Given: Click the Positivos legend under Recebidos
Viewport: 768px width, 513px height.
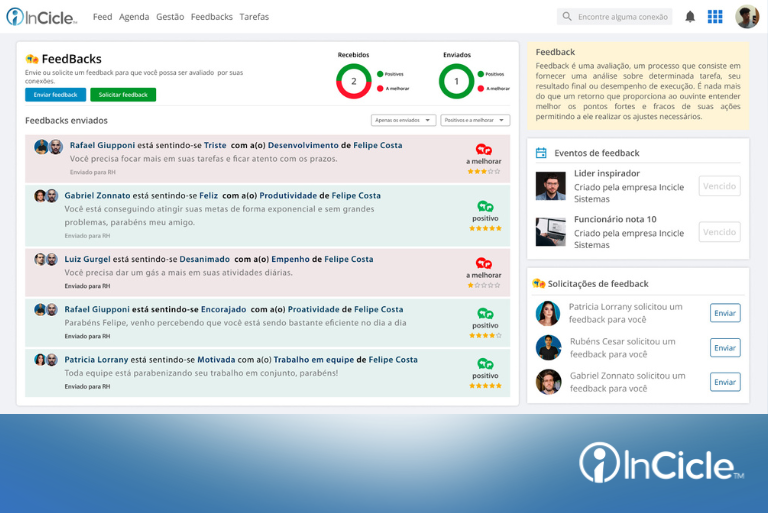Looking at the screenshot, I should point(390,74).
